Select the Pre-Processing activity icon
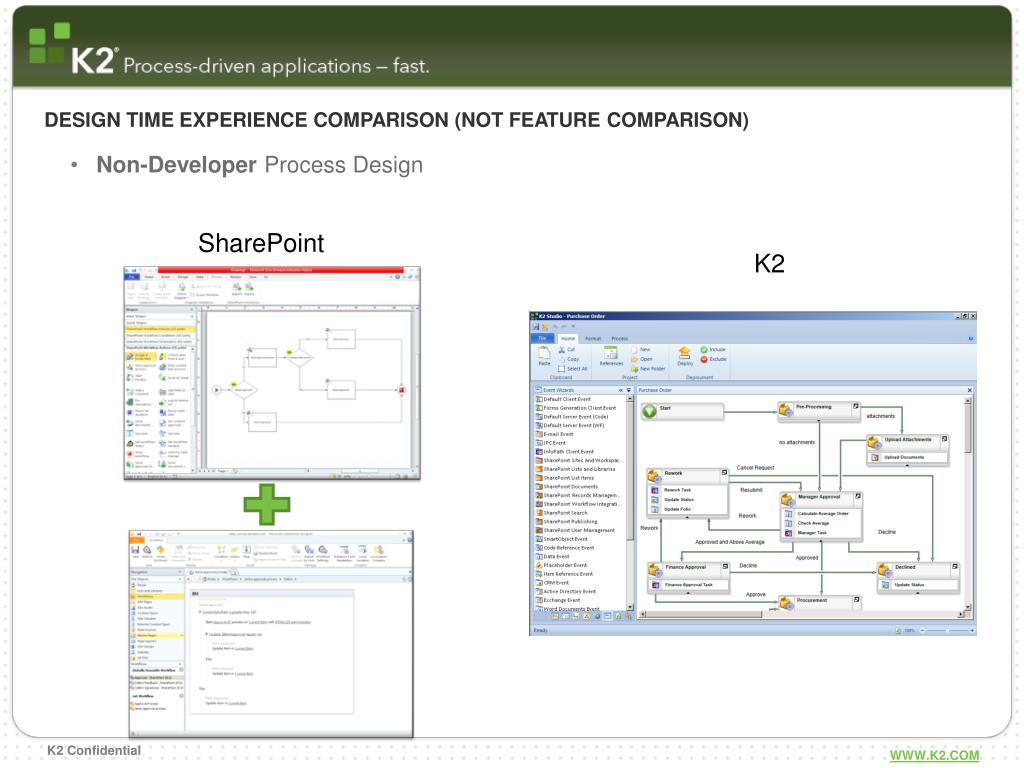Screen dimensions: 1024x768 point(786,409)
